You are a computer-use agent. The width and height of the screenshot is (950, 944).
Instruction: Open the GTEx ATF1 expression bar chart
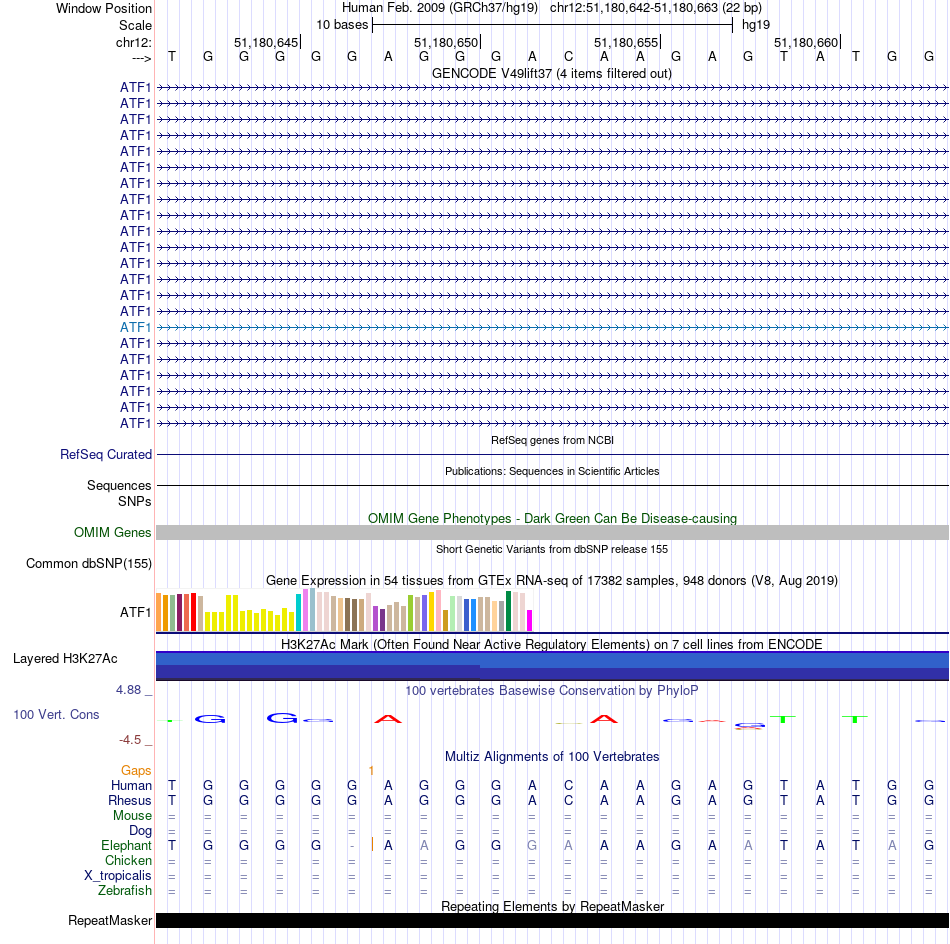[x=344, y=610]
